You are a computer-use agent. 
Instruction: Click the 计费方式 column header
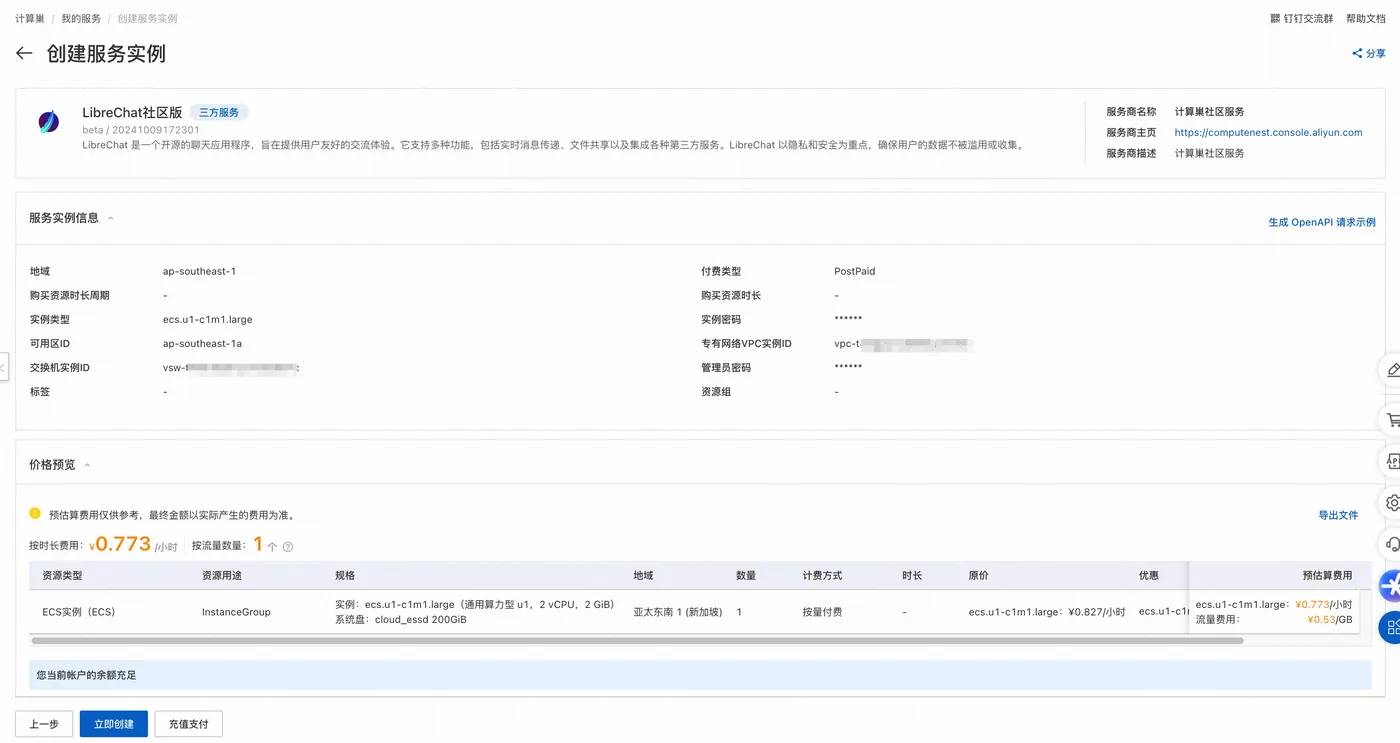point(822,576)
